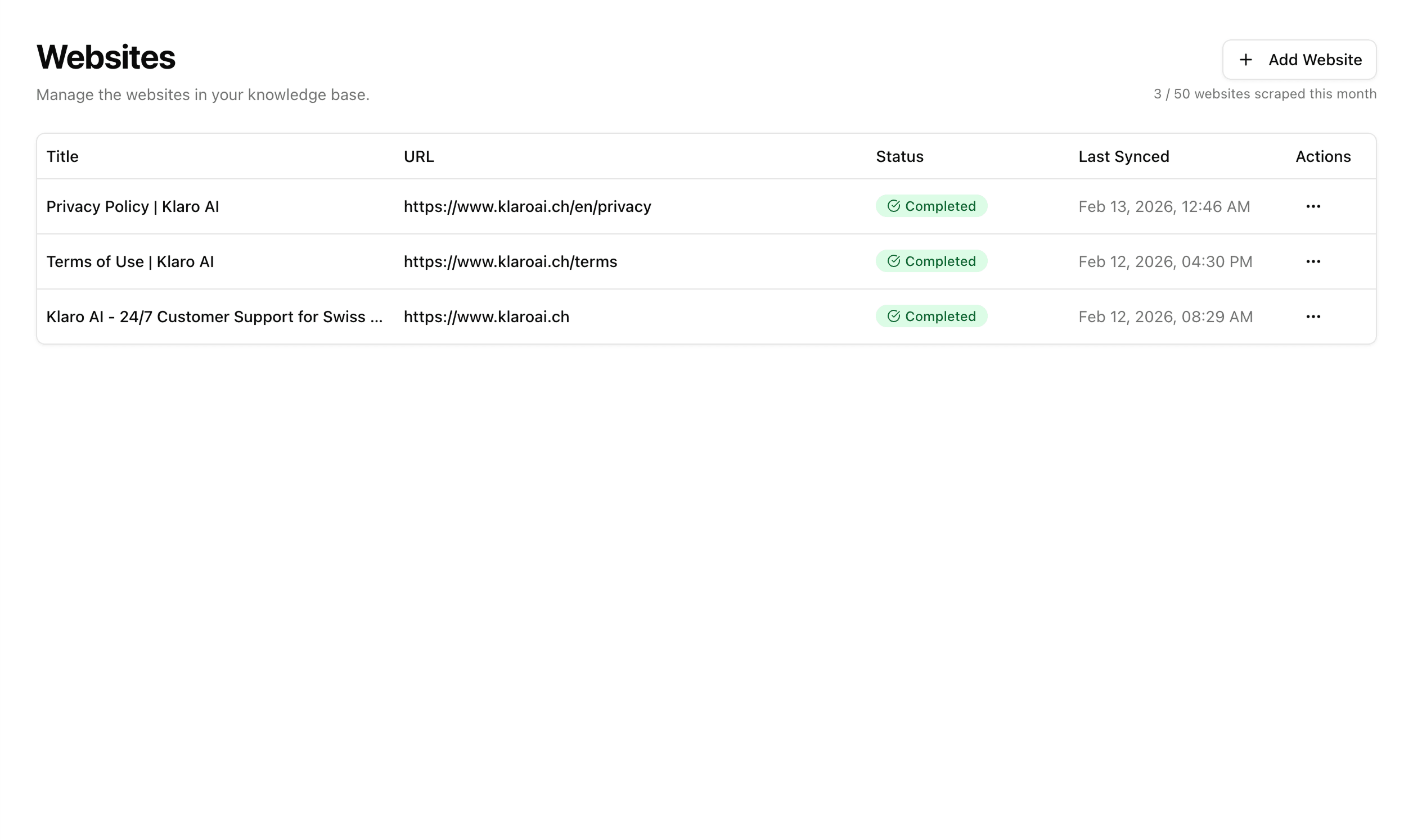The height and width of the screenshot is (840, 1413).
Task: Click Completed badge in Terms of Use row
Action: 931,261
